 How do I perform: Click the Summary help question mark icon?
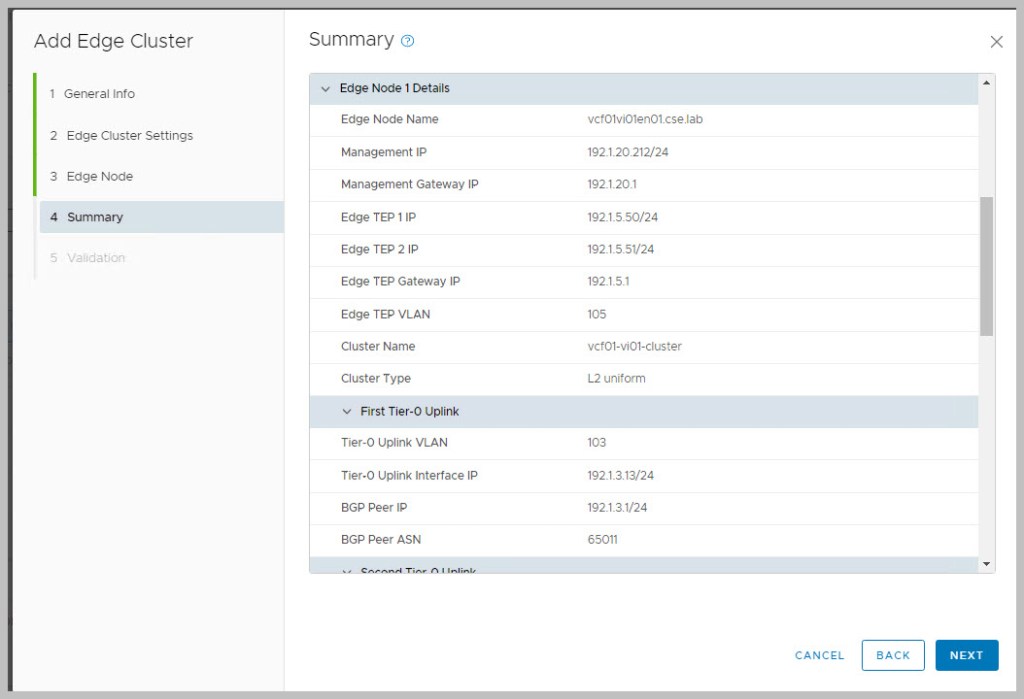coord(407,41)
